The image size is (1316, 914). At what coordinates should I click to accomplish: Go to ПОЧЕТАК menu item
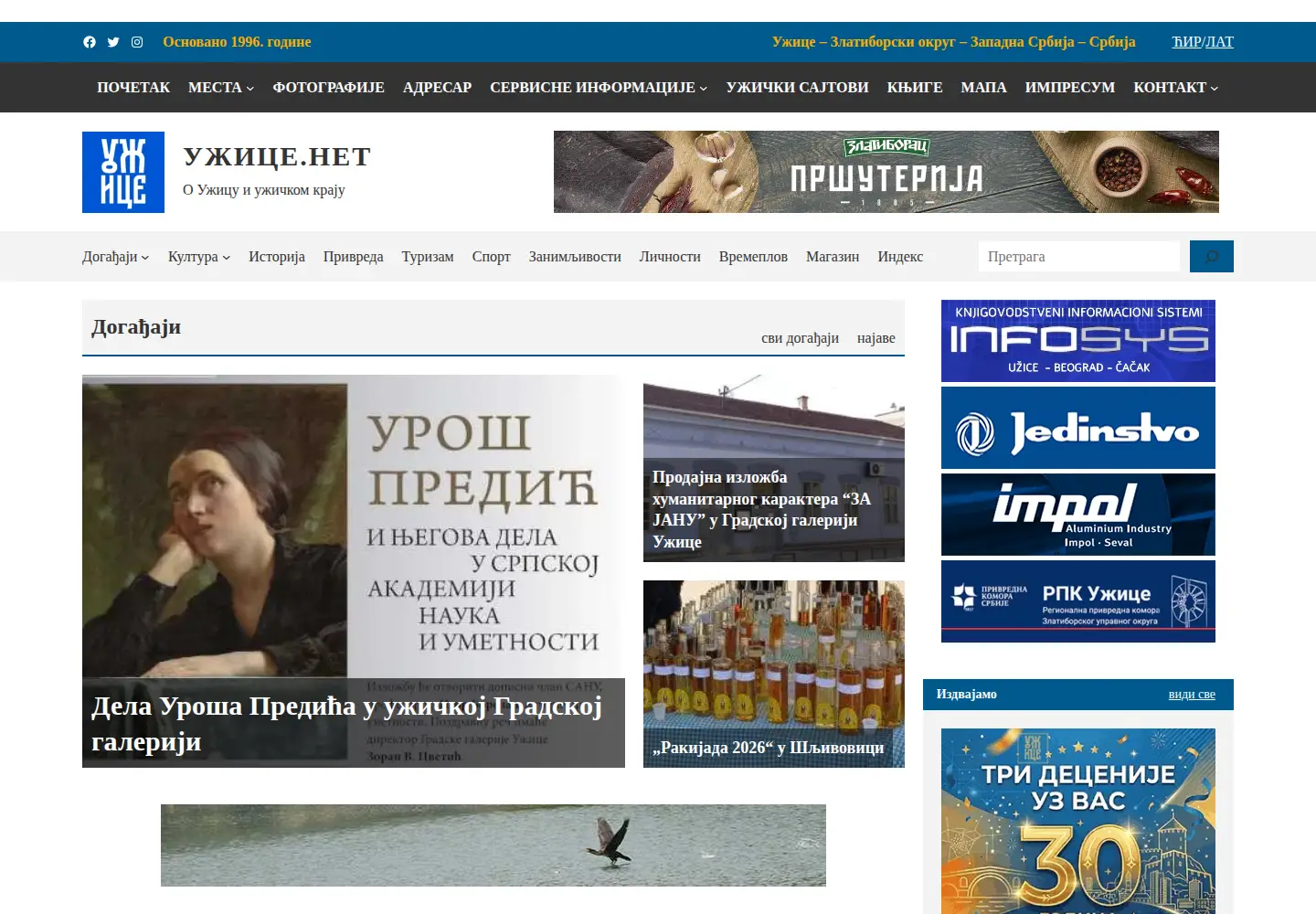click(133, 88)
